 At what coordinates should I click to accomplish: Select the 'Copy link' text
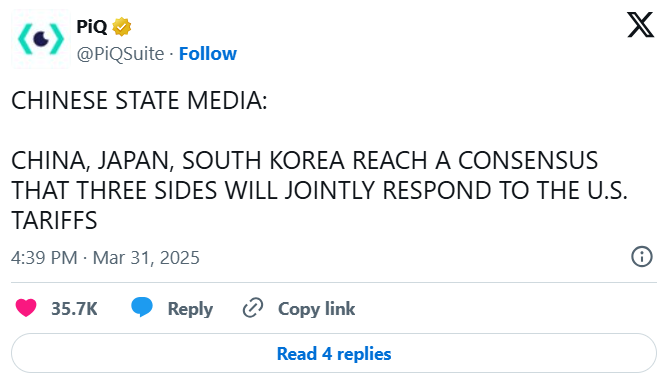coord(316,309)
